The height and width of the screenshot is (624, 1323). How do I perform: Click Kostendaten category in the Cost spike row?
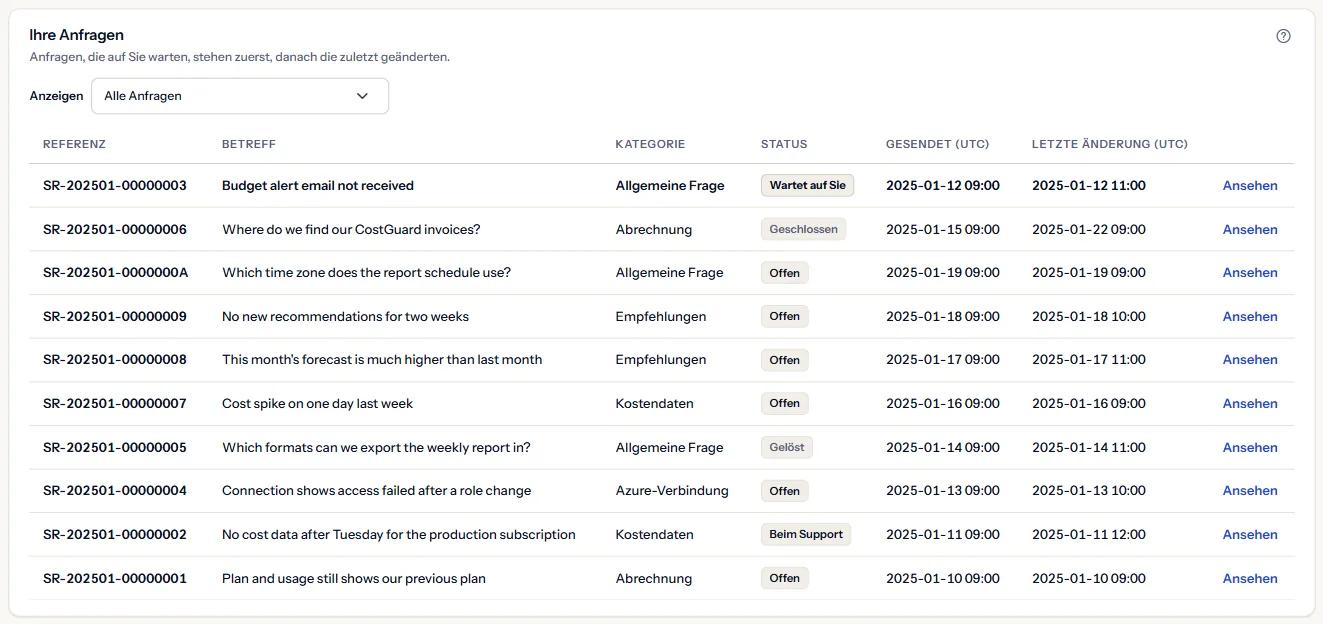pos(655,403)
